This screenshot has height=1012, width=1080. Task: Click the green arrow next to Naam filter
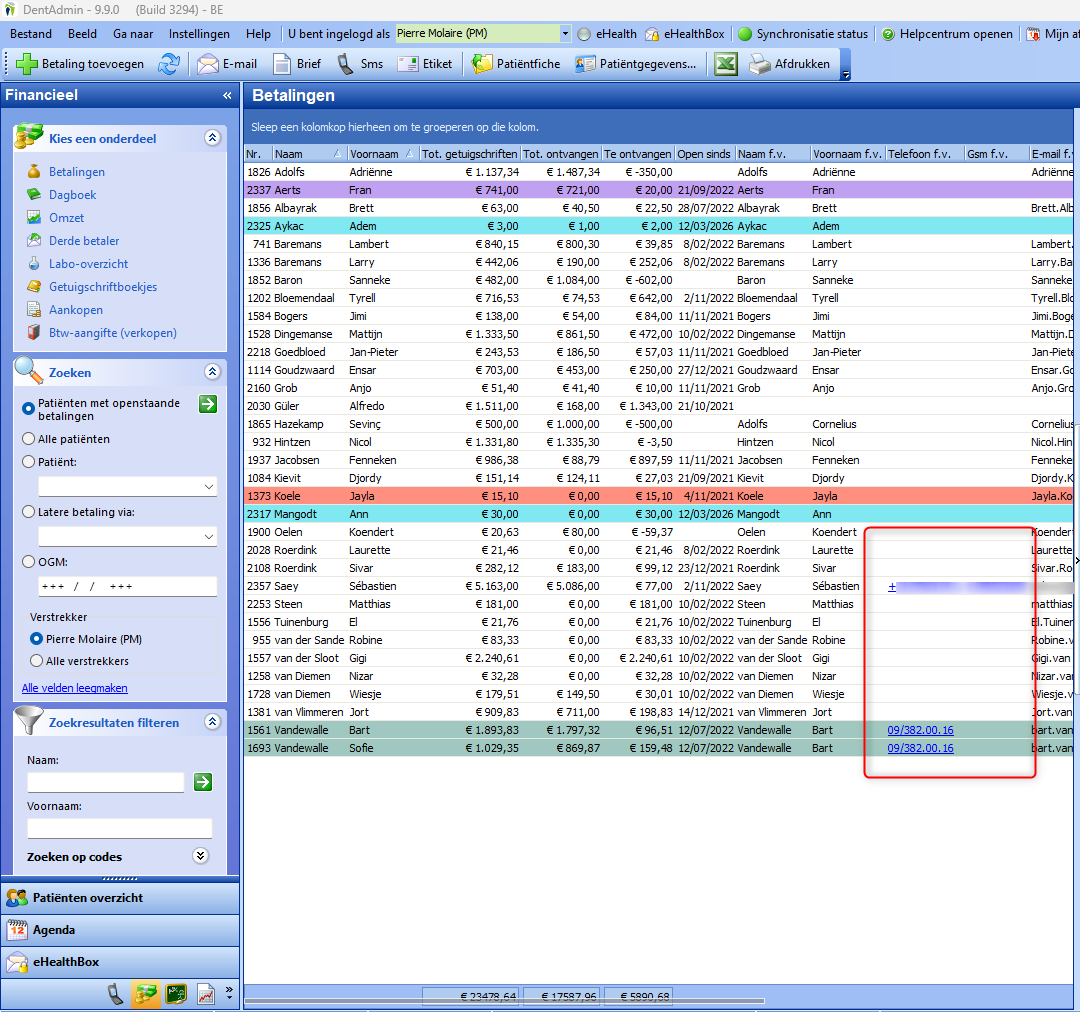tap(203, 782)
